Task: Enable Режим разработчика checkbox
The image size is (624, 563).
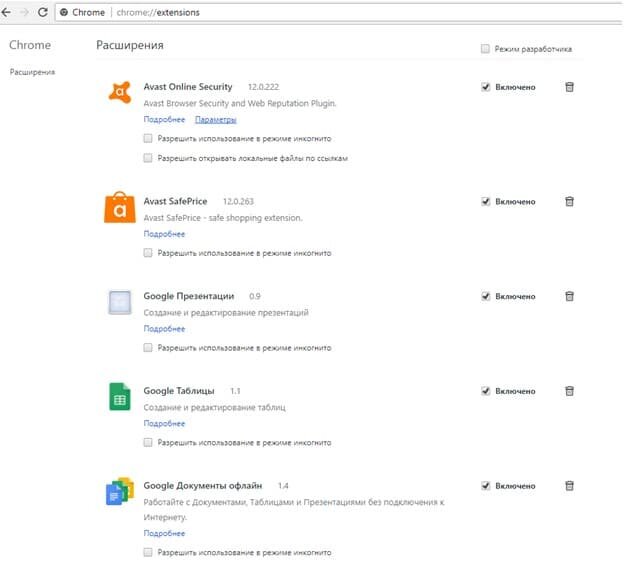Action: [x=485, y=49]
